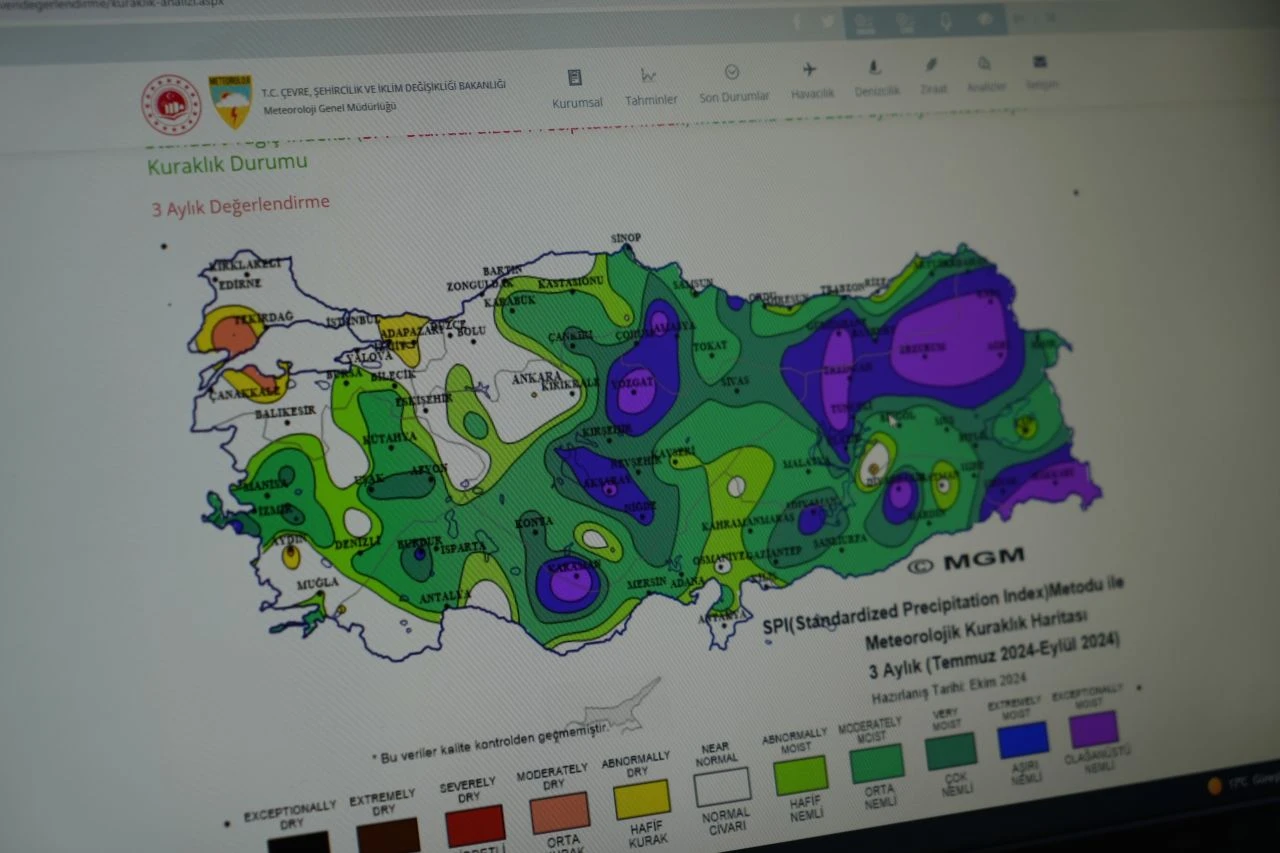Screen dimensions: 1280x853
Task: Click the Denizcilik anchor icon
Action: coord(874,66)
